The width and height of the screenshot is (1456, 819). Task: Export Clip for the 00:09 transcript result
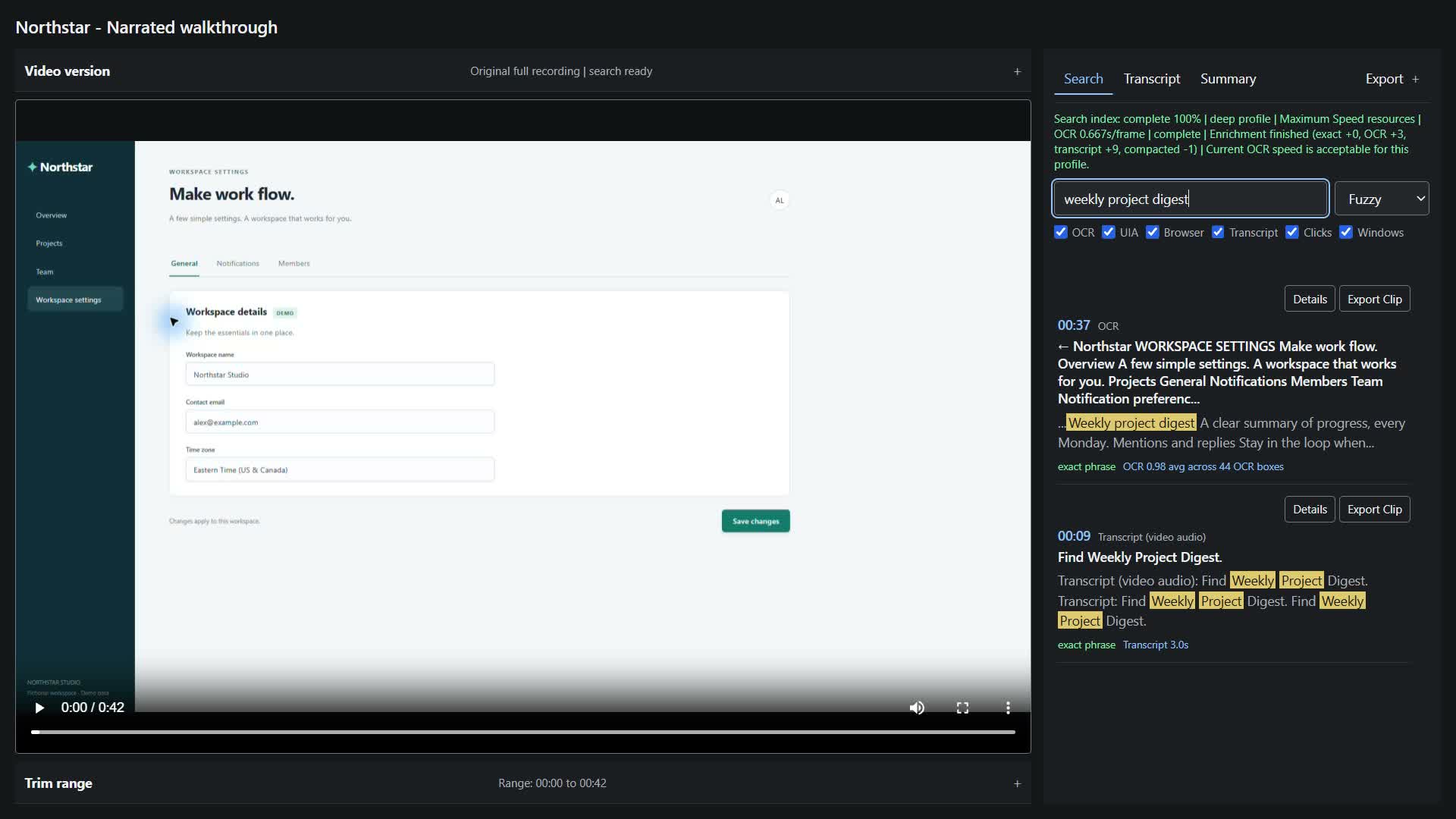coord(1374,509)
